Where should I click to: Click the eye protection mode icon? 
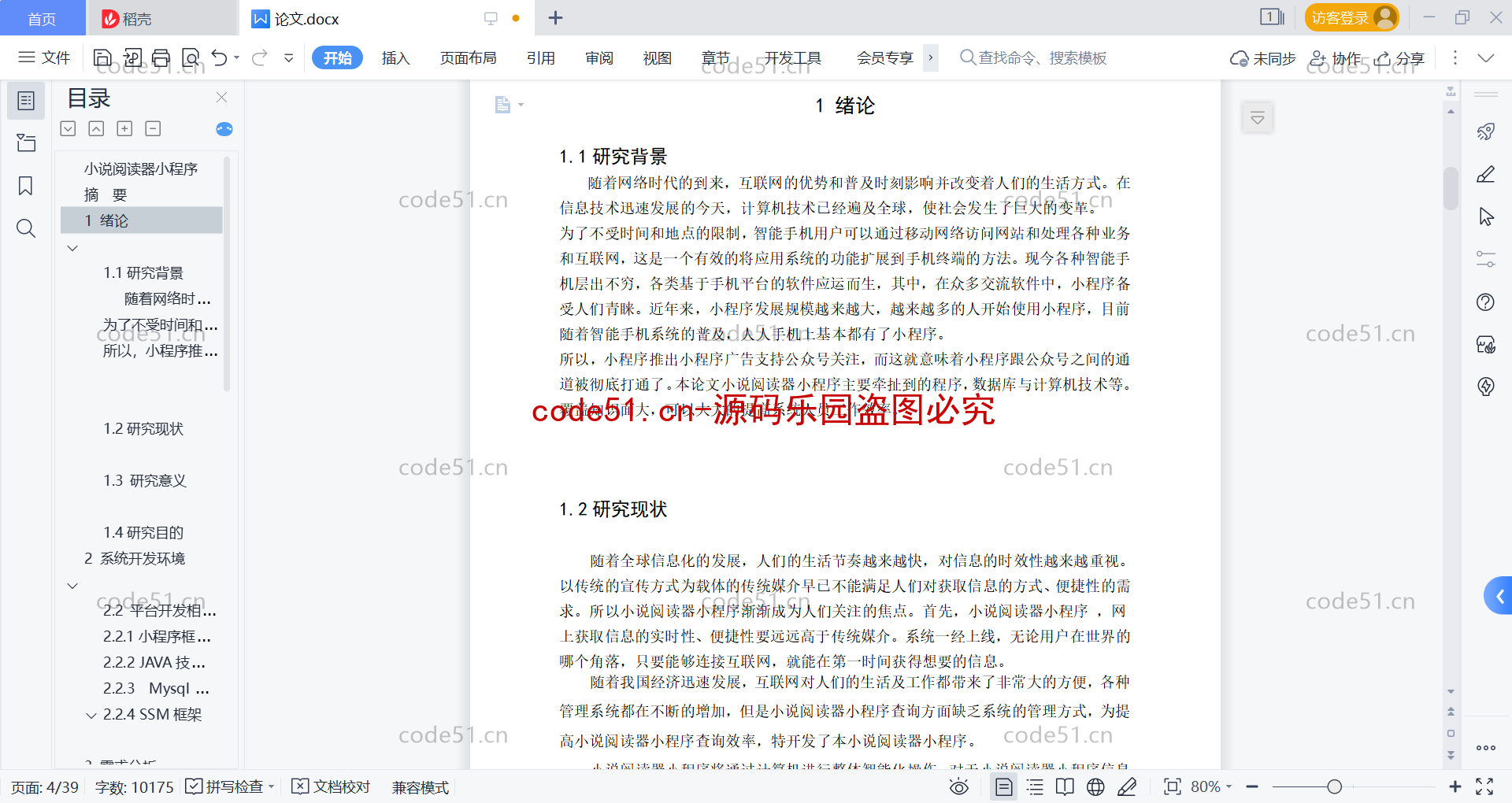[x=958, y=786]
